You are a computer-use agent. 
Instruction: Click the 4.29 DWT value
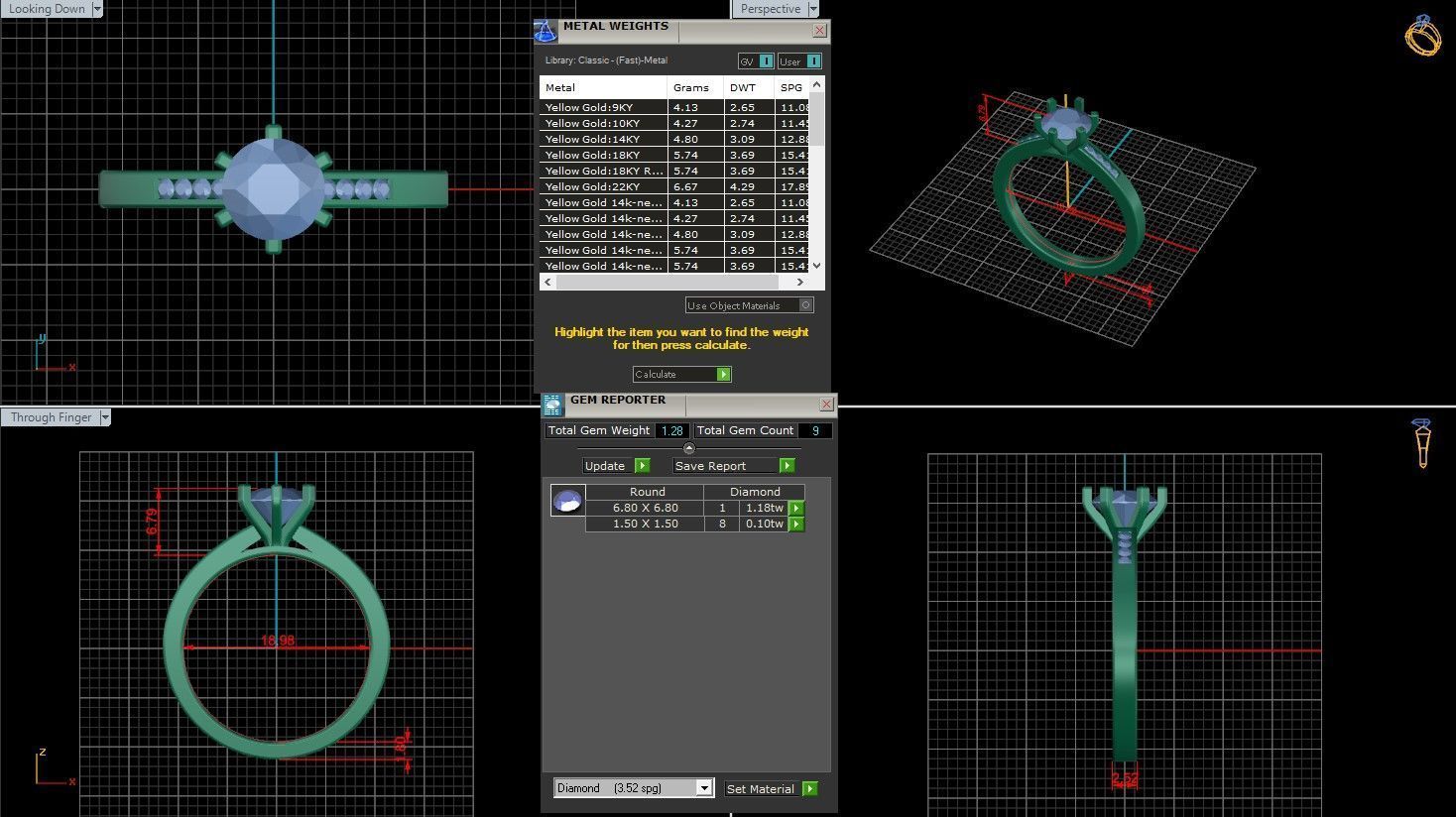(742, 186)
